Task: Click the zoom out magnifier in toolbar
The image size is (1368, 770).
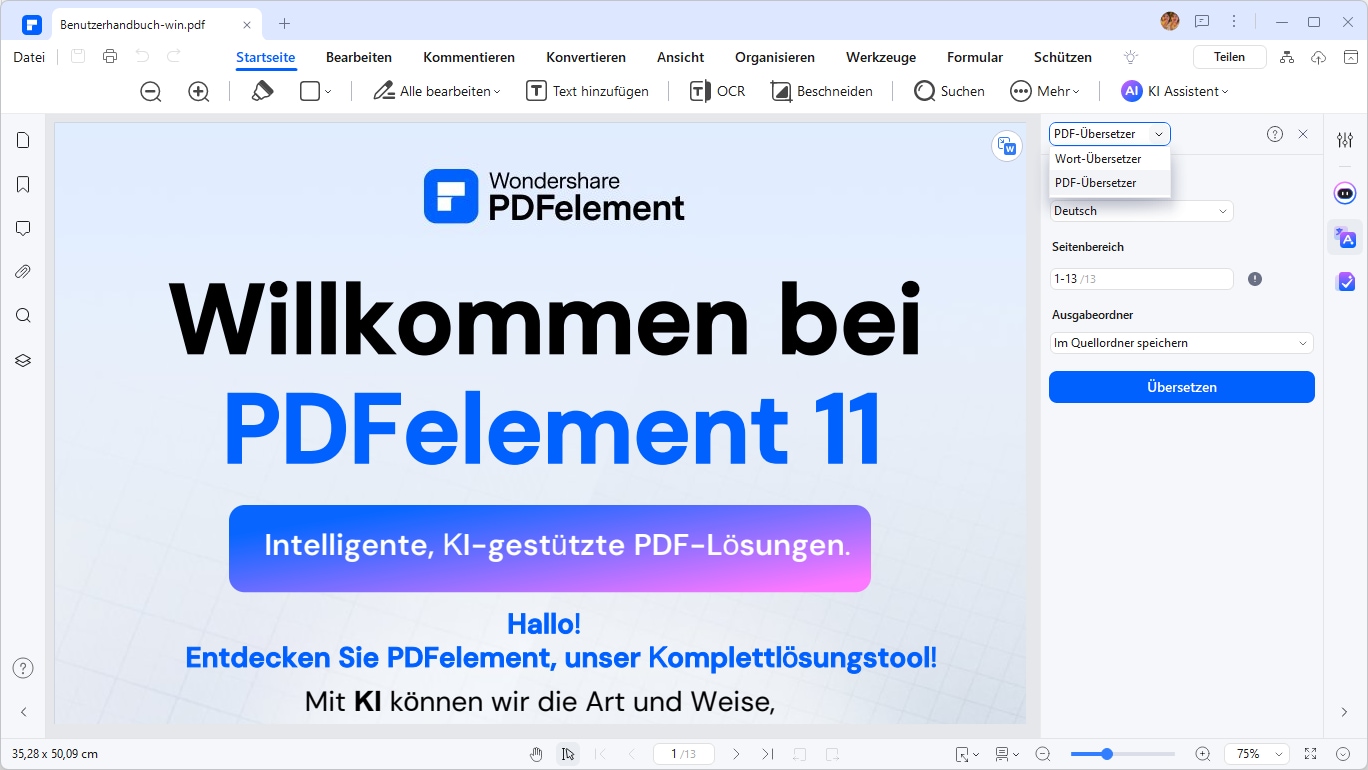Action: pos(151,91)
